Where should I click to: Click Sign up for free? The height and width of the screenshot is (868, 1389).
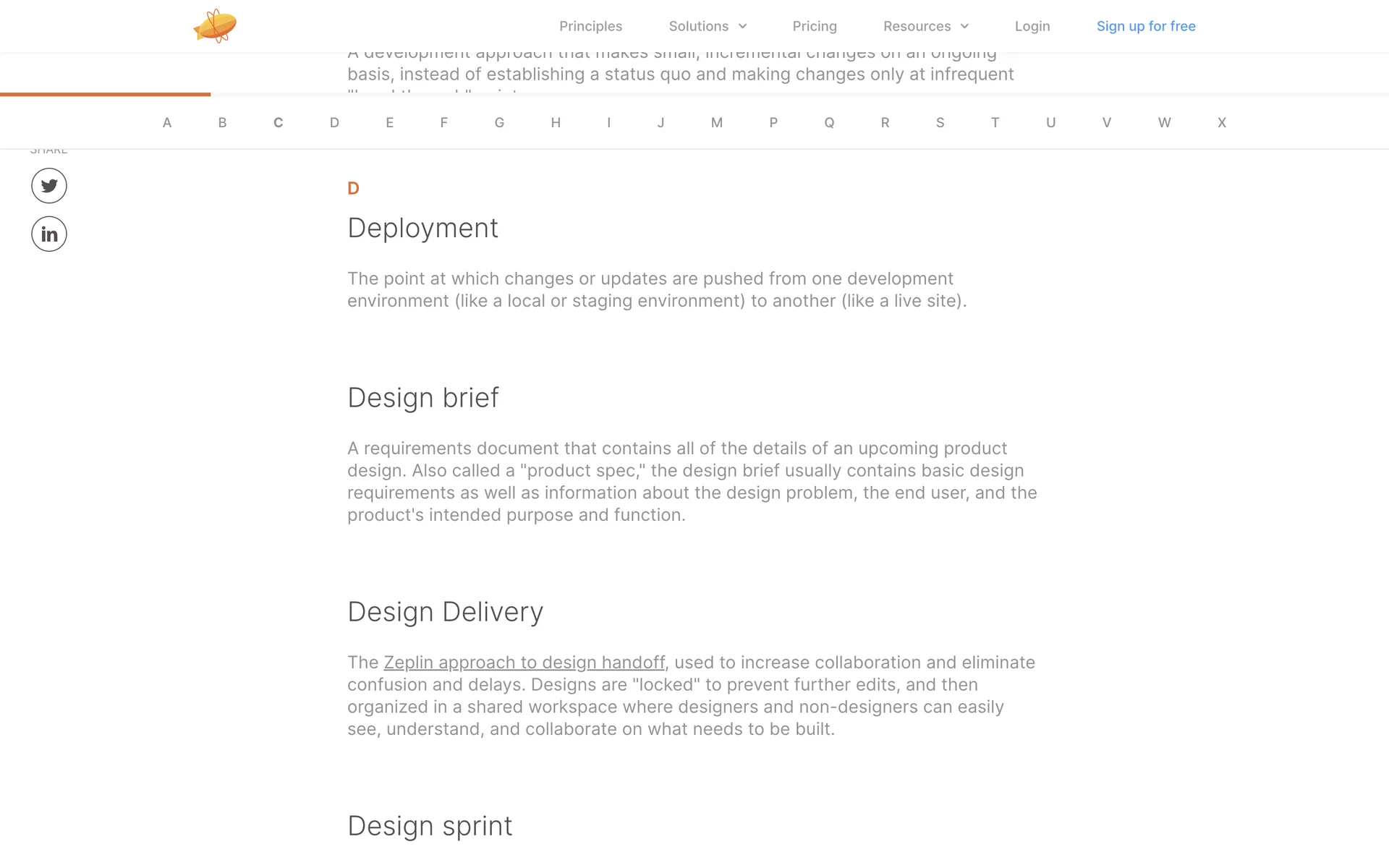[1146, 26]
